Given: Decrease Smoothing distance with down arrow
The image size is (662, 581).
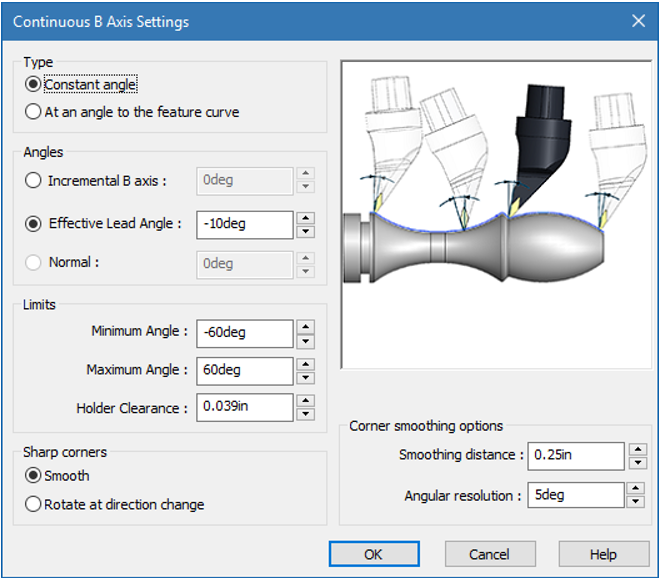Looking at the screenshot, I should pos(638,463).
